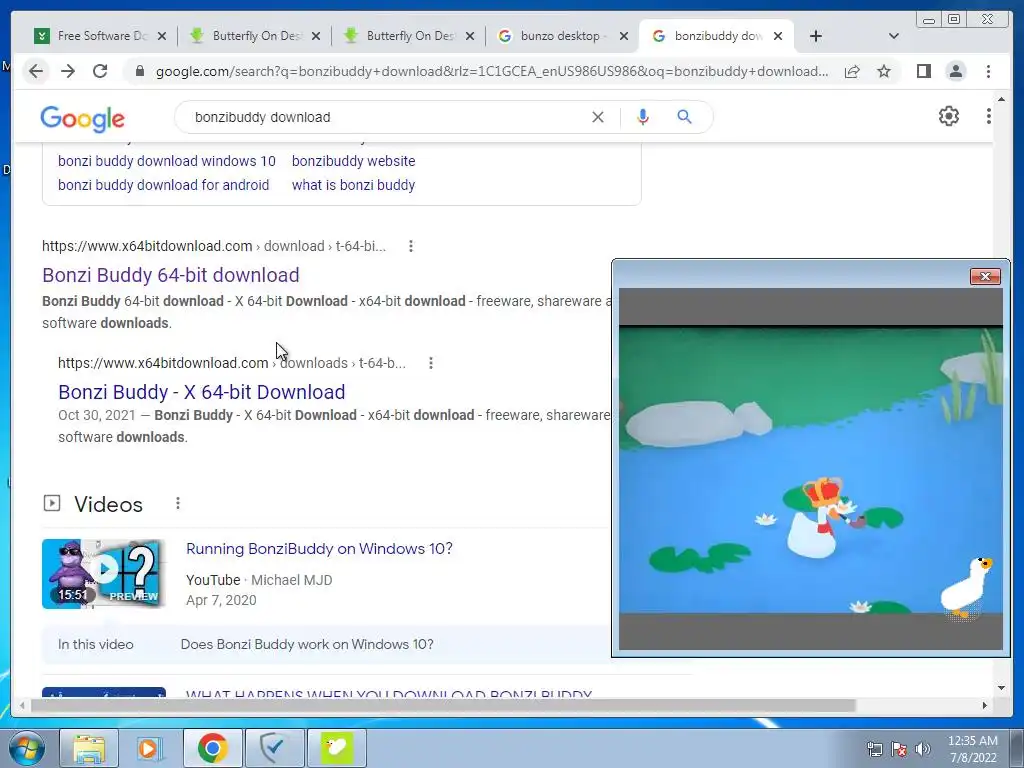
Task: Open the Chrome profile avatar
Action: (955, 71)
